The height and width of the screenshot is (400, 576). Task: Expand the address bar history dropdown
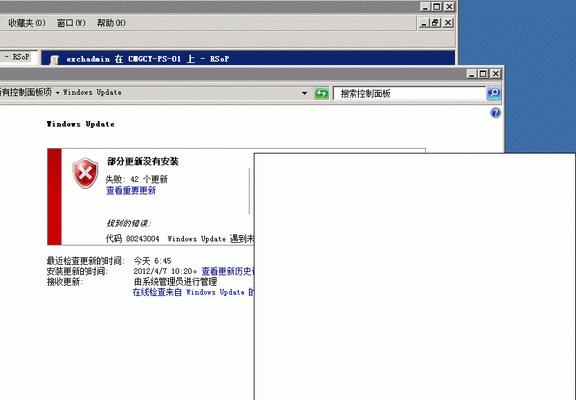pos(304,93)
